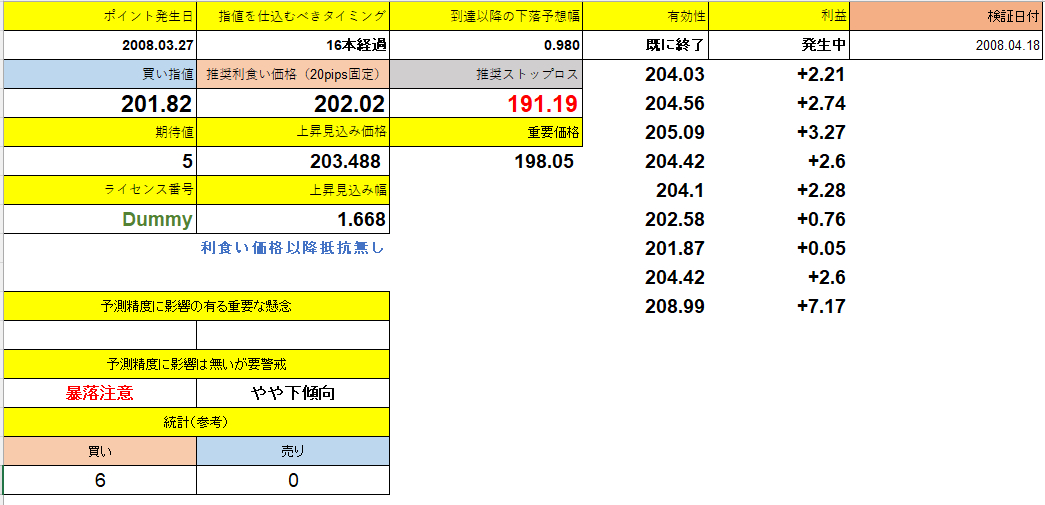Select the ライセンス番号 label cell
This screenshot has width=1045, height=505.
(x=100, y=190)
